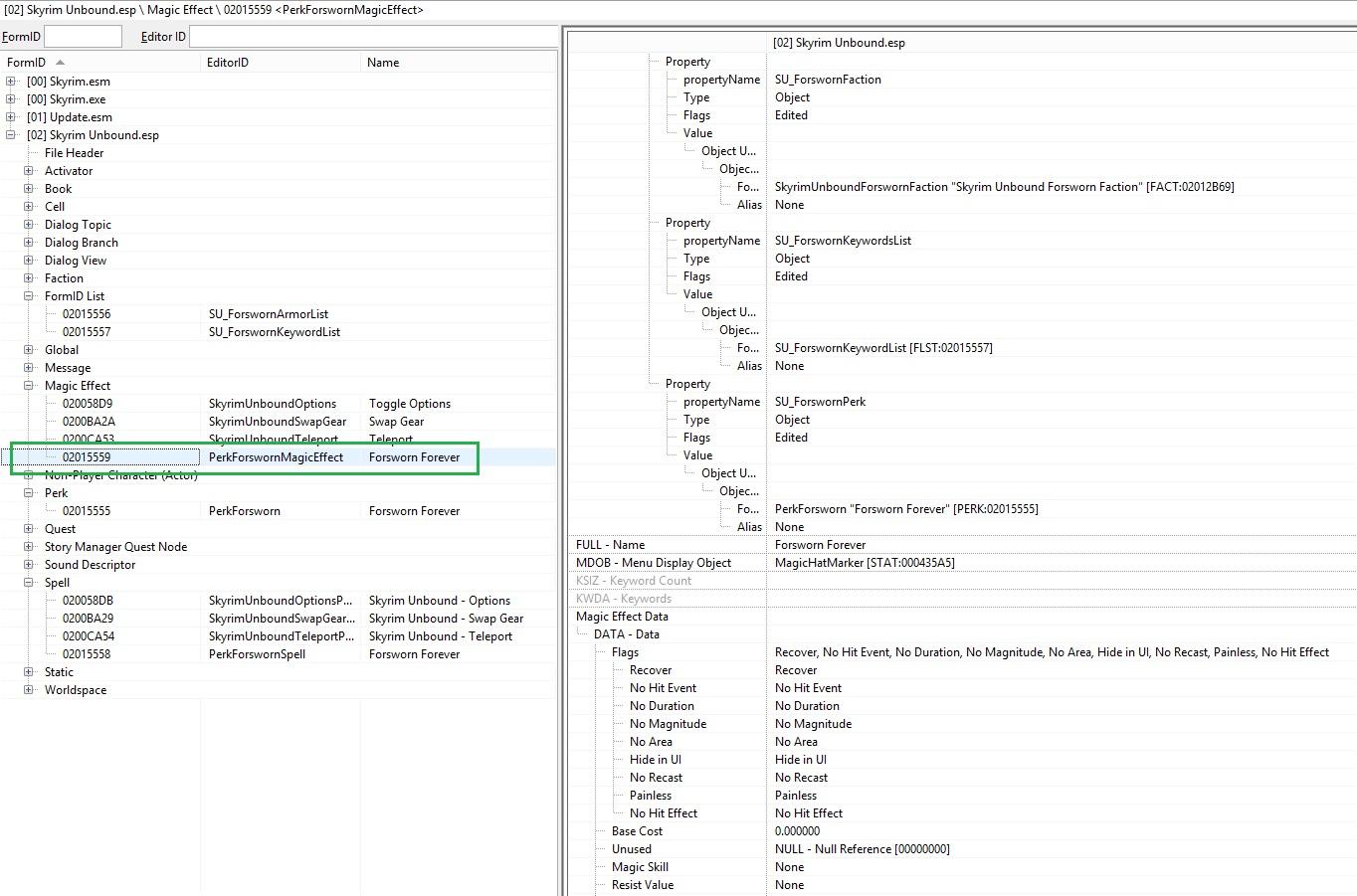Select the MagicHatMarker STAT value

click(x=865, y=563)
